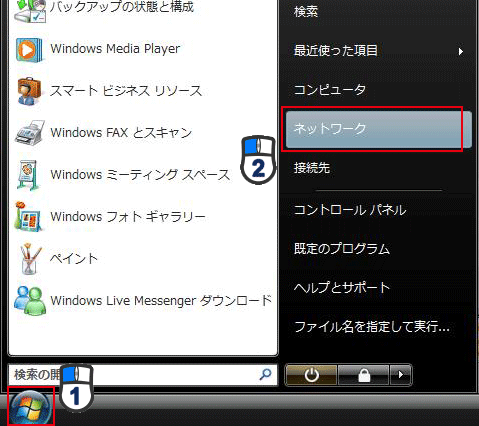Expand the shutdown options arrow
The height and width of the screenshot is (426, 479).
pos(401,375)
